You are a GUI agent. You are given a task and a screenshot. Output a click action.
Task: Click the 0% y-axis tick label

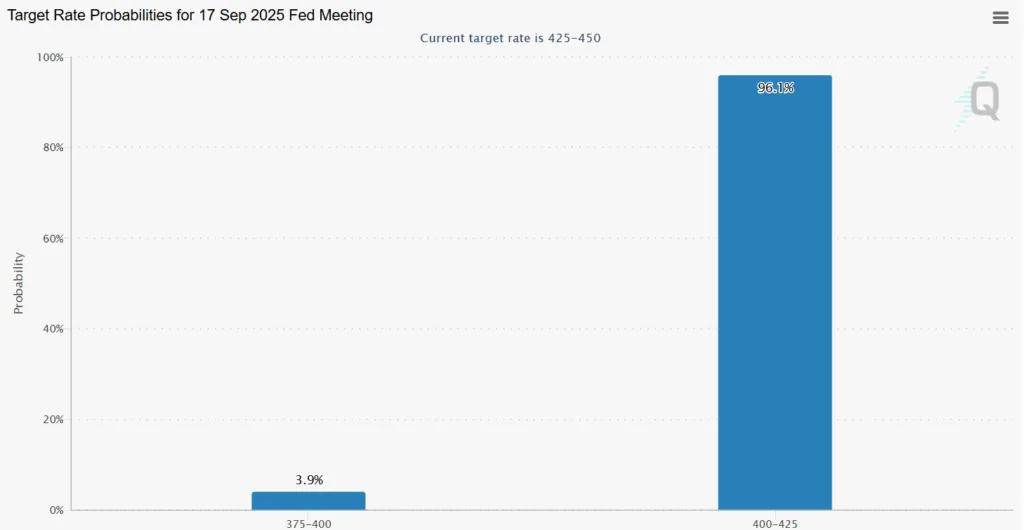click(56, 510)
